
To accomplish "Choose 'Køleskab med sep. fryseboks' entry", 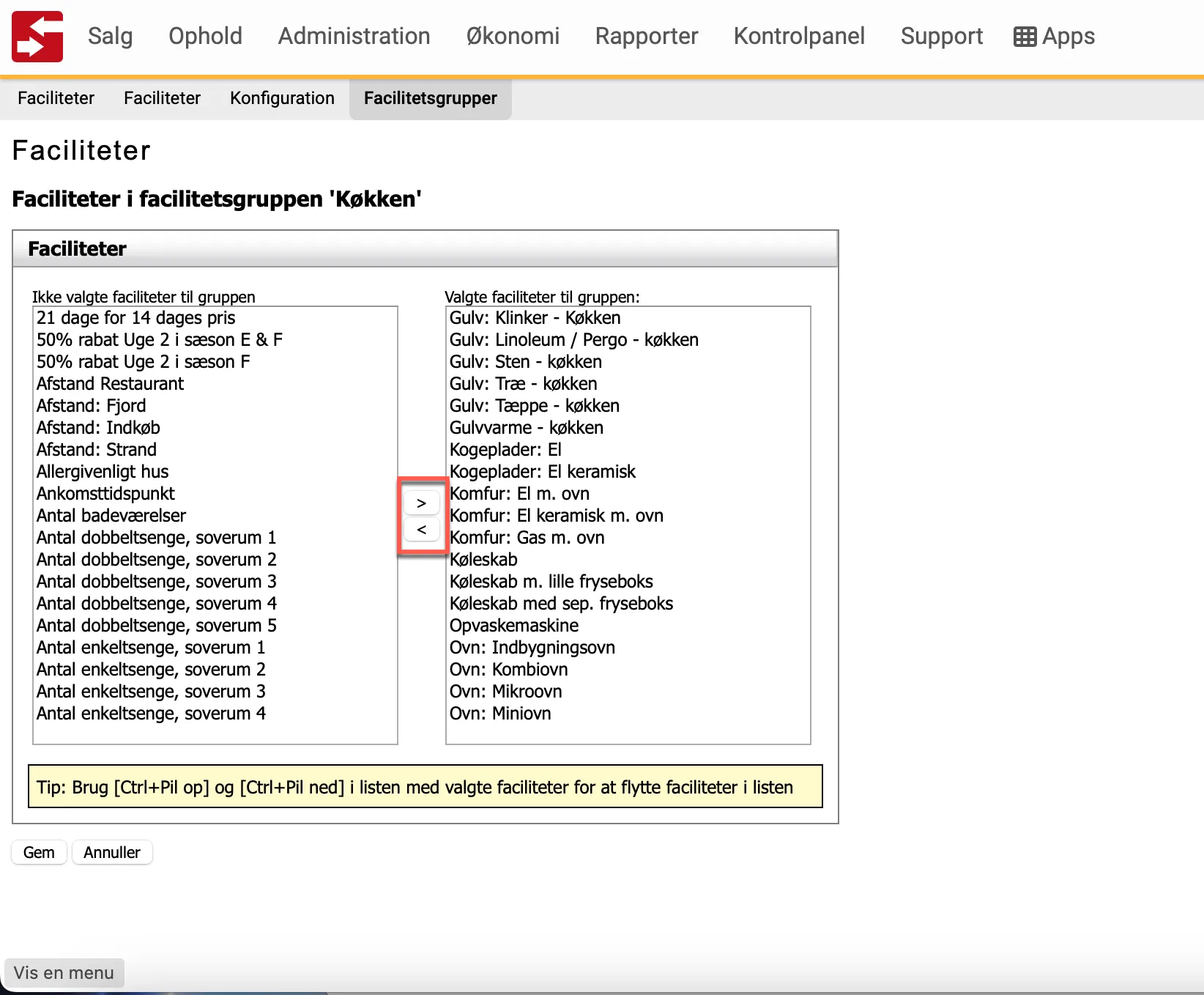I will (x=561, y=603).
